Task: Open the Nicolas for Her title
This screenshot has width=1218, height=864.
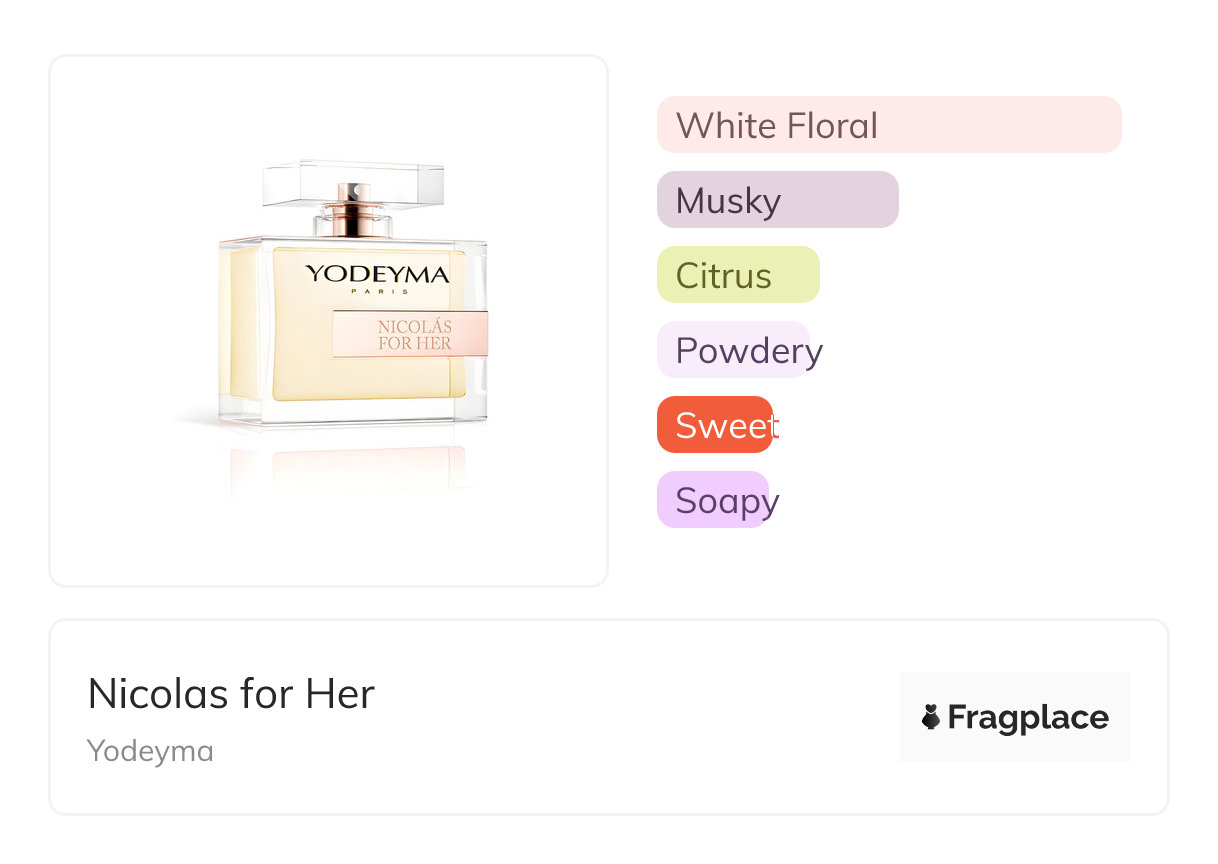Action: click(x=231, y=693)
